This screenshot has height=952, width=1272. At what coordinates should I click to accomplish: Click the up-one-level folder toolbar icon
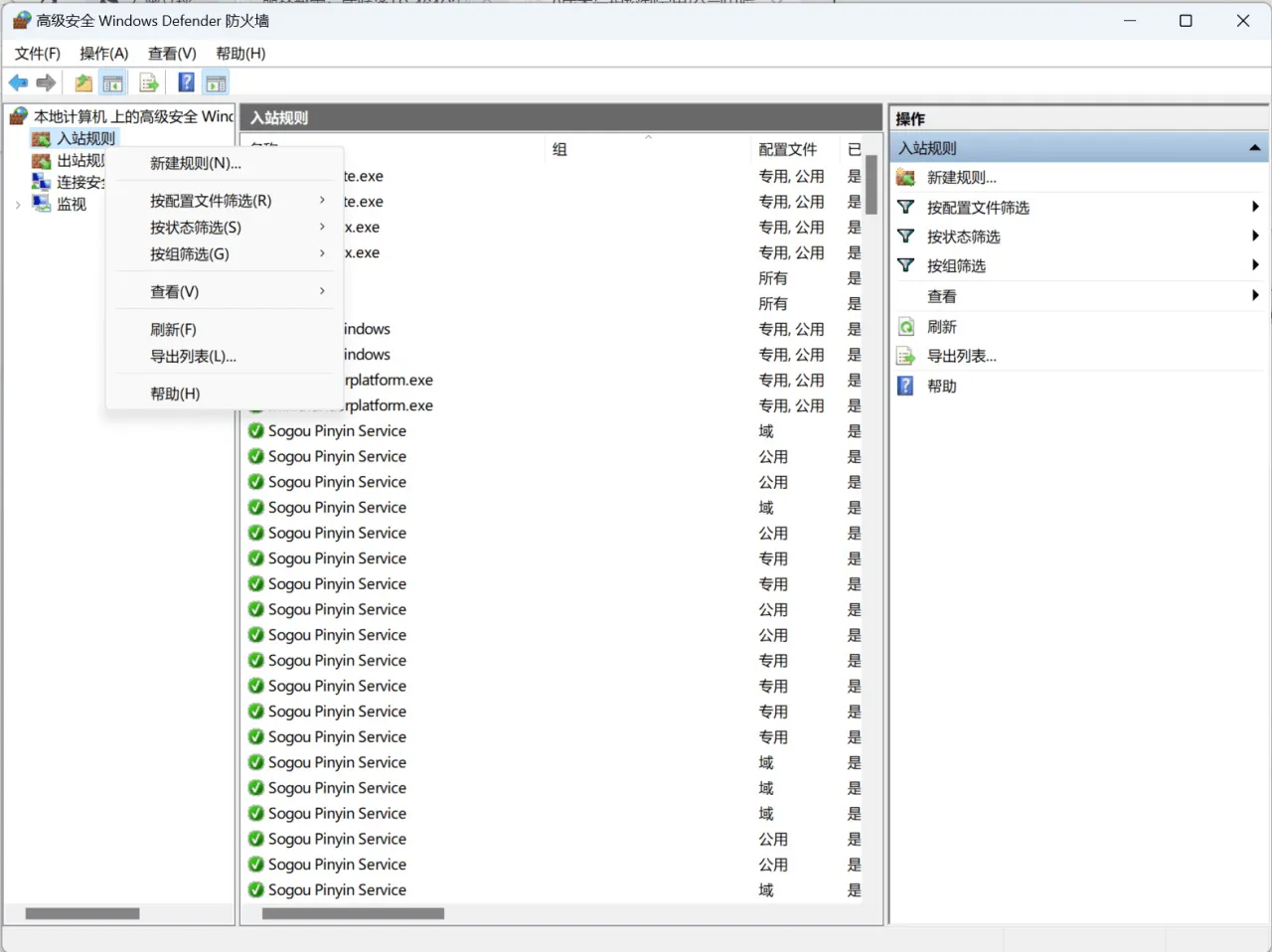(x=83, y=83)
